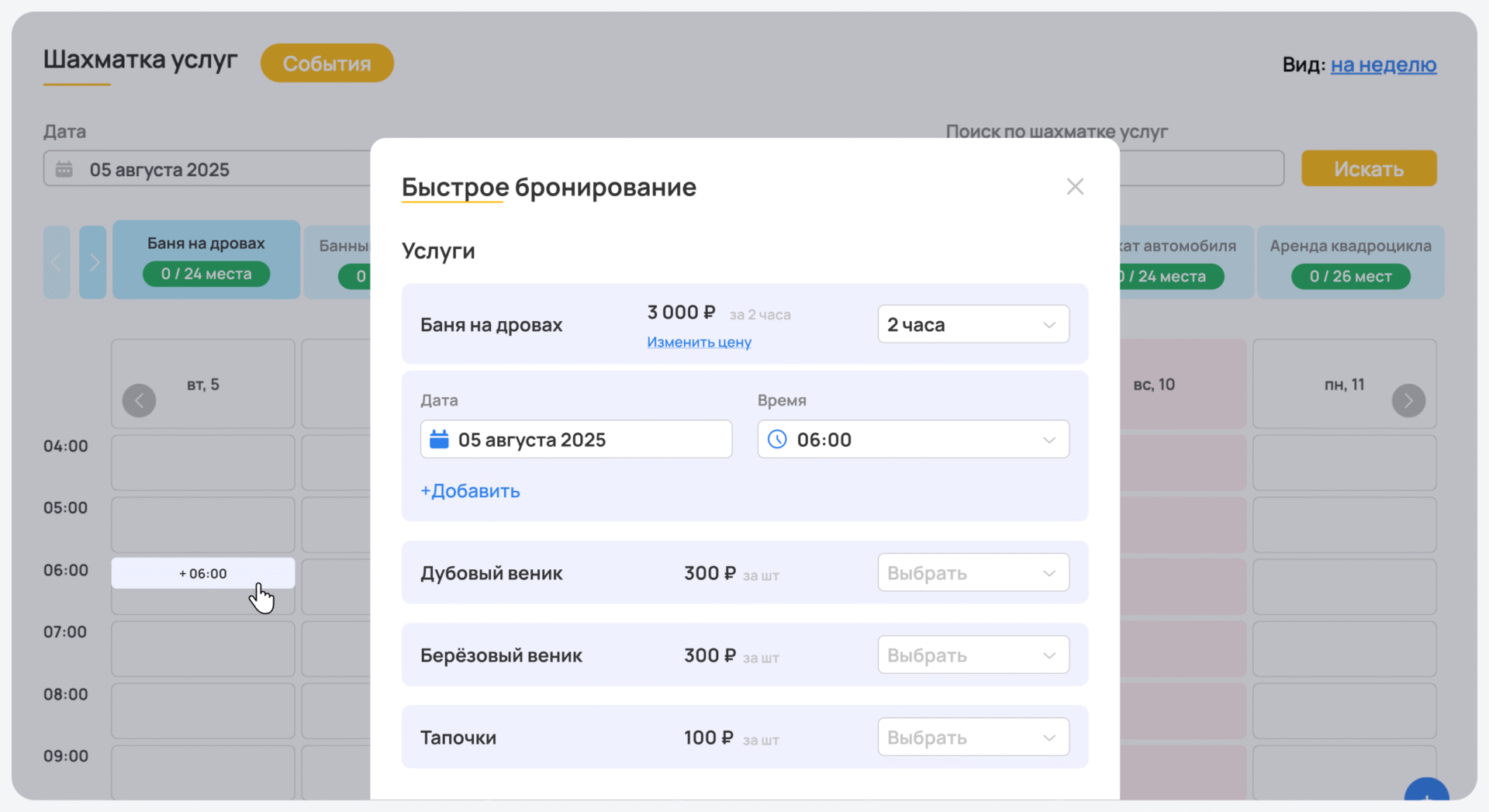Close the Быстрое бронирование dialog
This screenshot has width=1489, height=812.
coord(1074,187)
